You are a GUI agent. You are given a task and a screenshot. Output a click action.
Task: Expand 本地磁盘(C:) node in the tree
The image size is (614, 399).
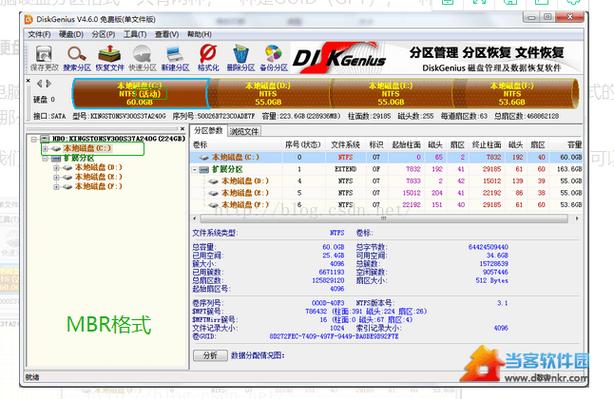click(x=45, y=149)
